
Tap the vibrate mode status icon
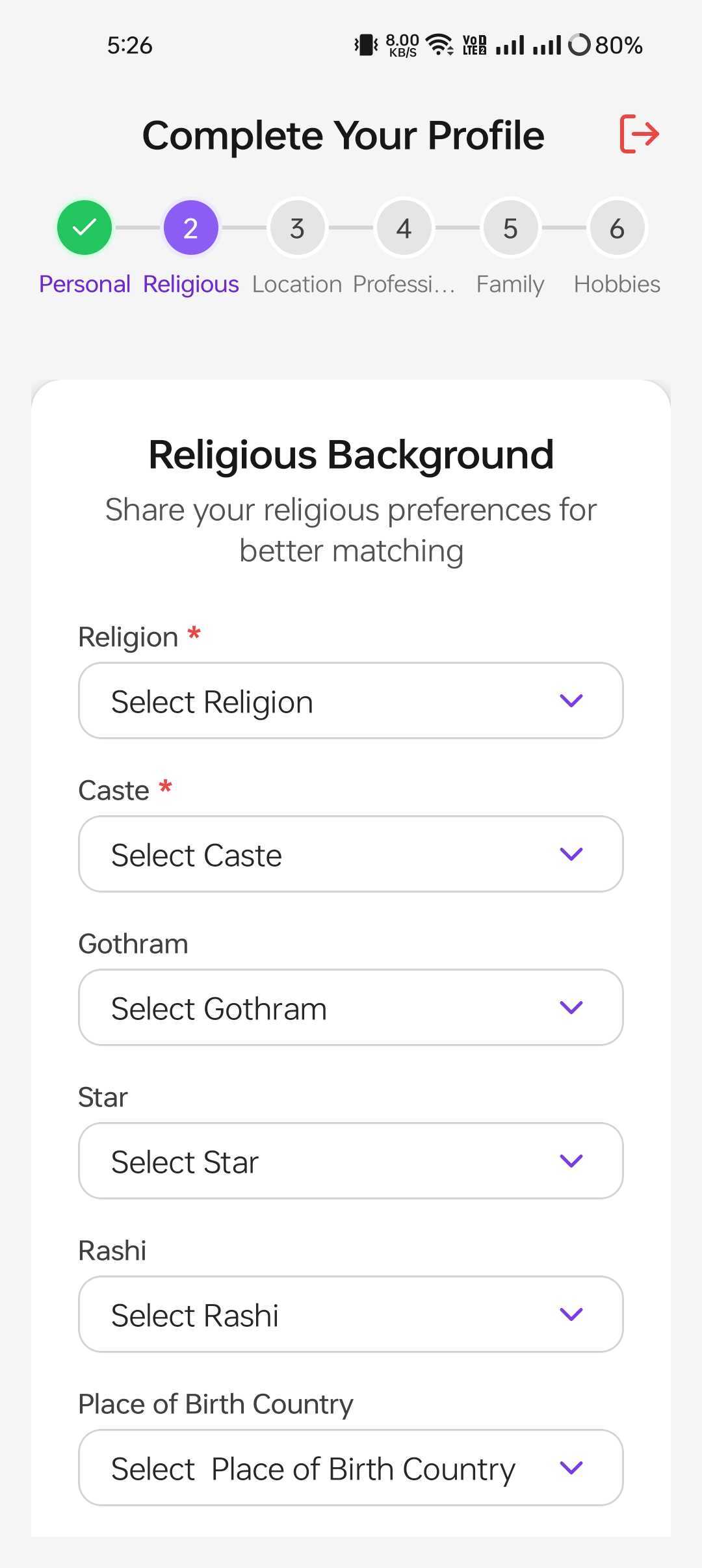366,45
